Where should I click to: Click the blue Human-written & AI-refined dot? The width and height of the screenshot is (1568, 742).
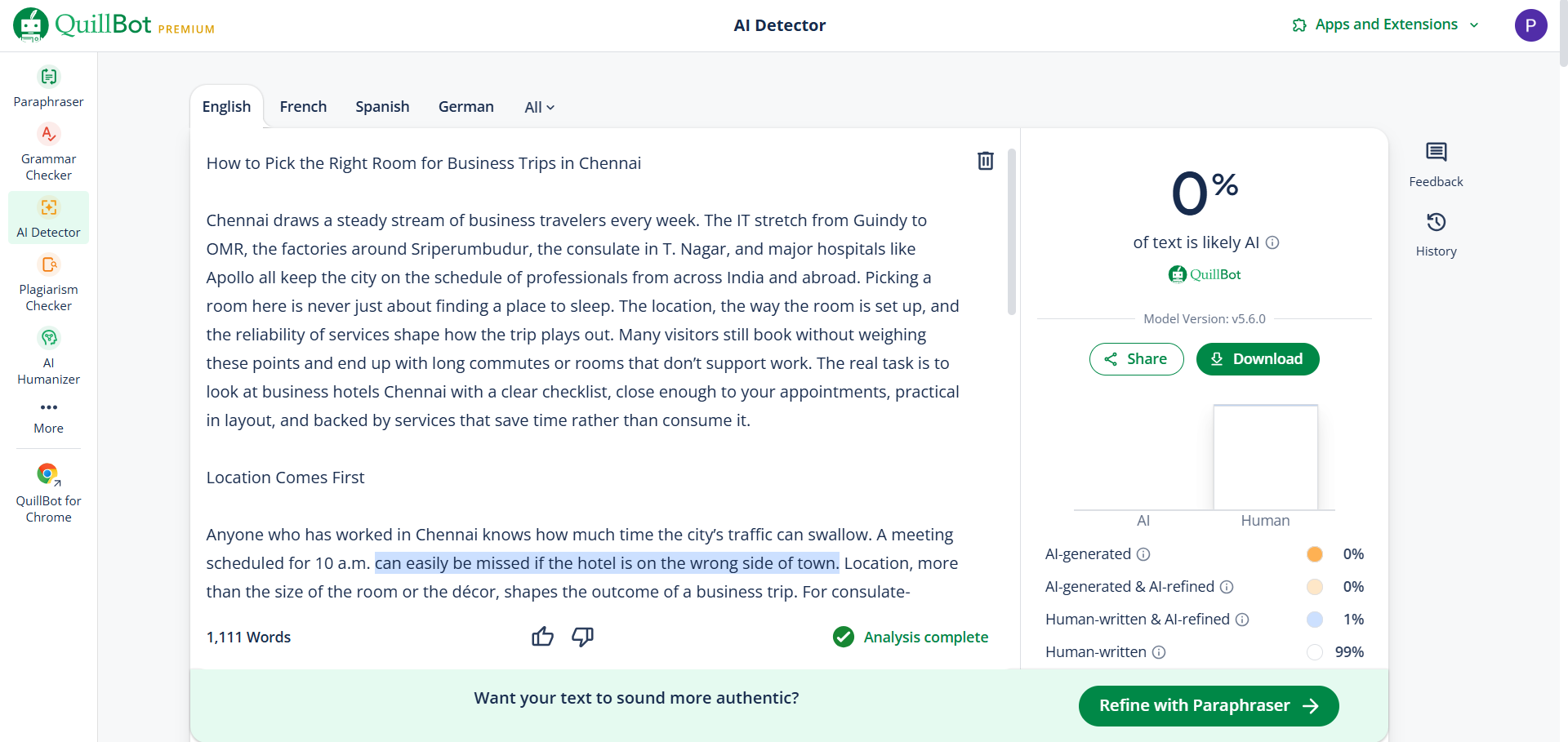click(1315, 620)
